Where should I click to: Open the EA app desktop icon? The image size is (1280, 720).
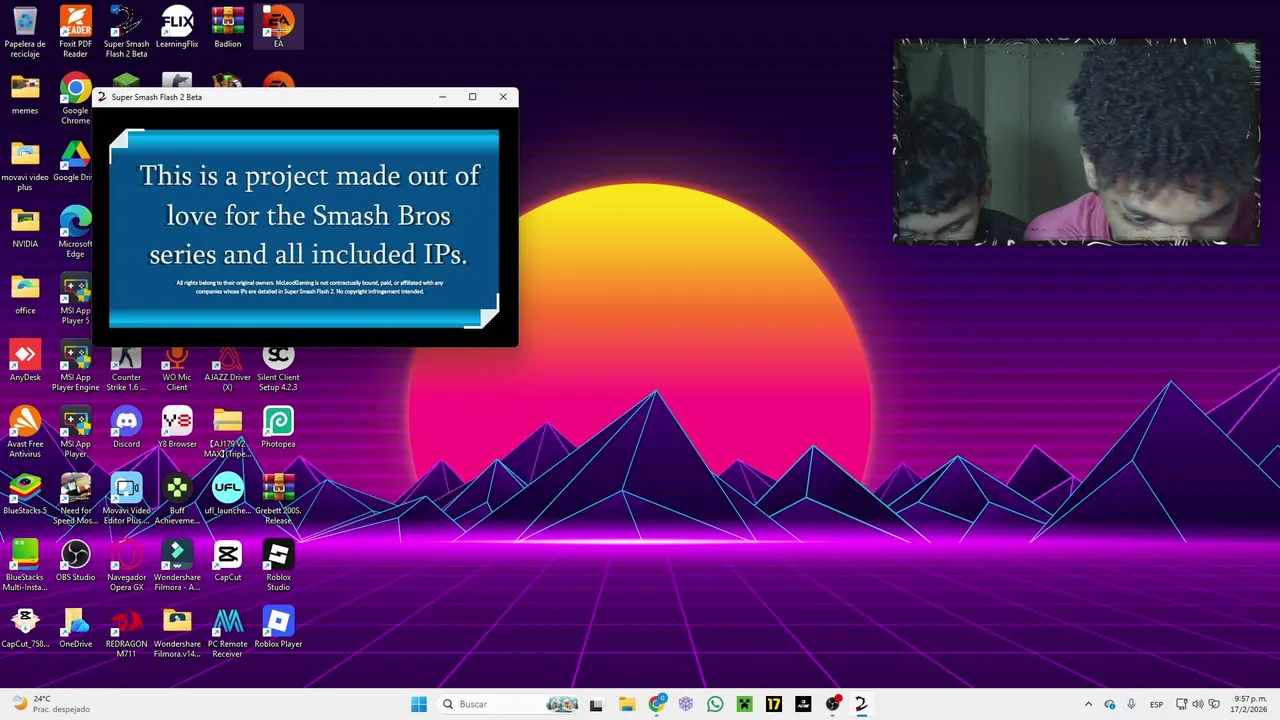point(278,27)
